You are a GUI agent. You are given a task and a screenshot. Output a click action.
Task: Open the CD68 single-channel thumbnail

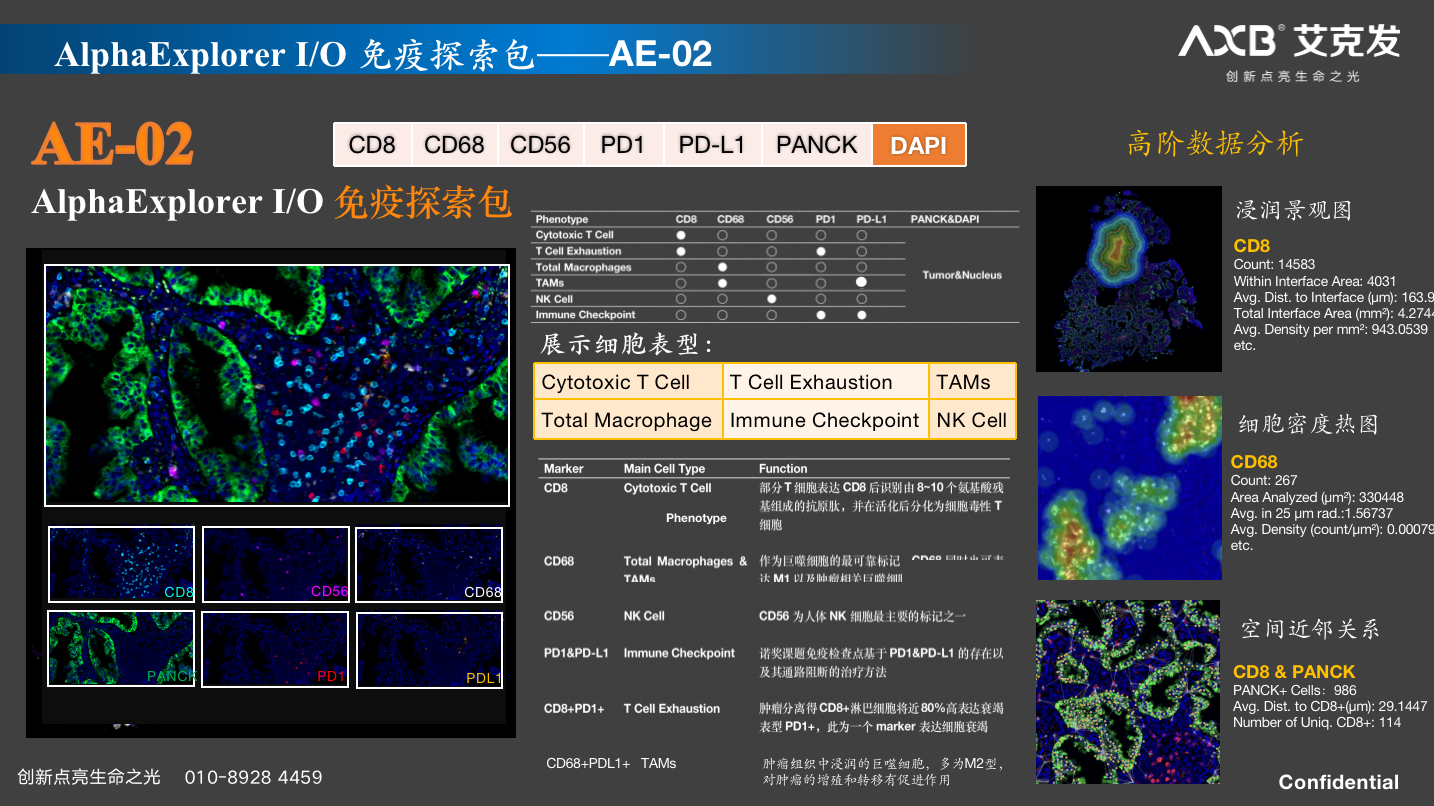(x=429, y=564)
